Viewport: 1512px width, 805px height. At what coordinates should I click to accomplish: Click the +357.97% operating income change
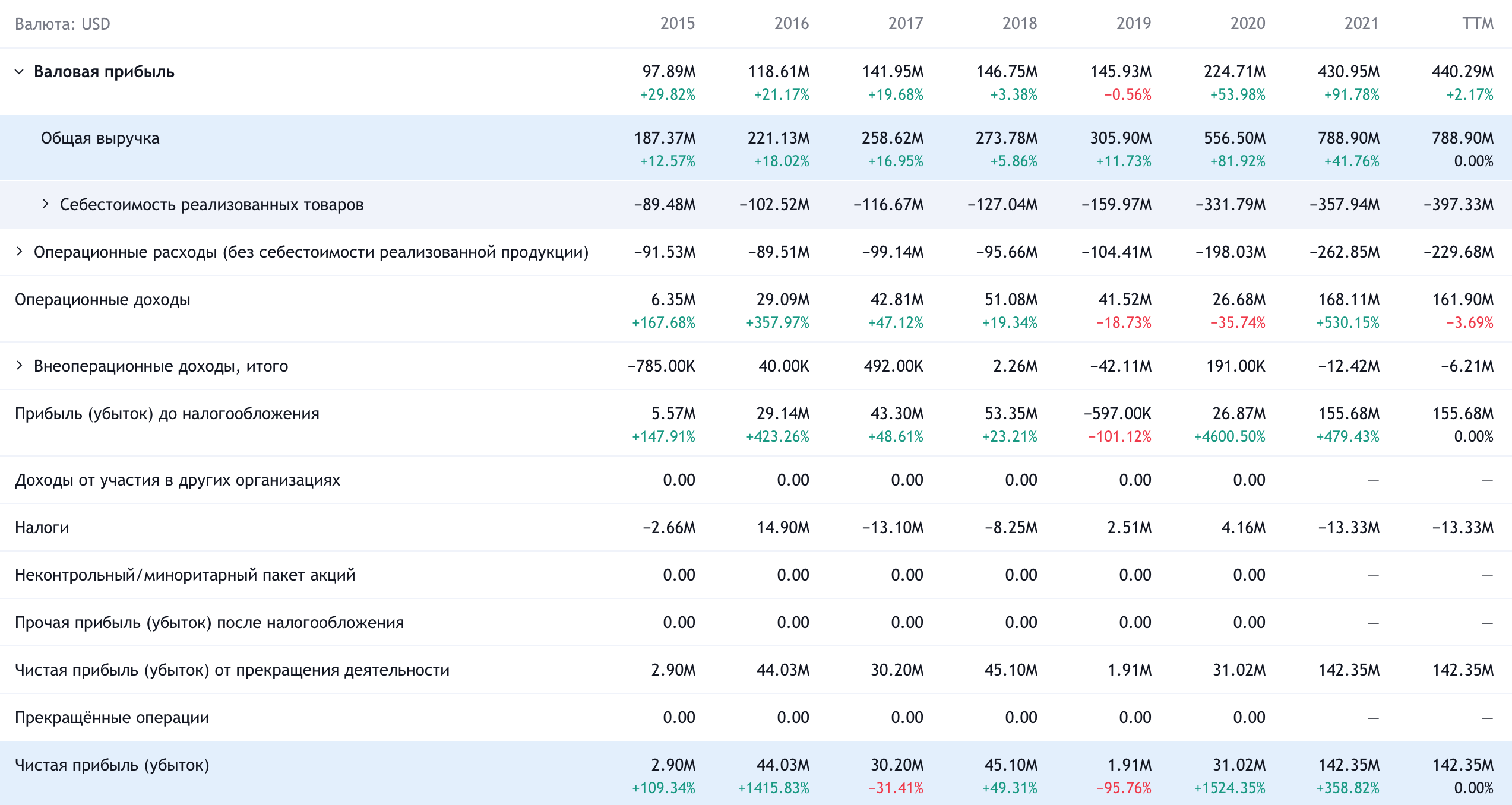777,323
